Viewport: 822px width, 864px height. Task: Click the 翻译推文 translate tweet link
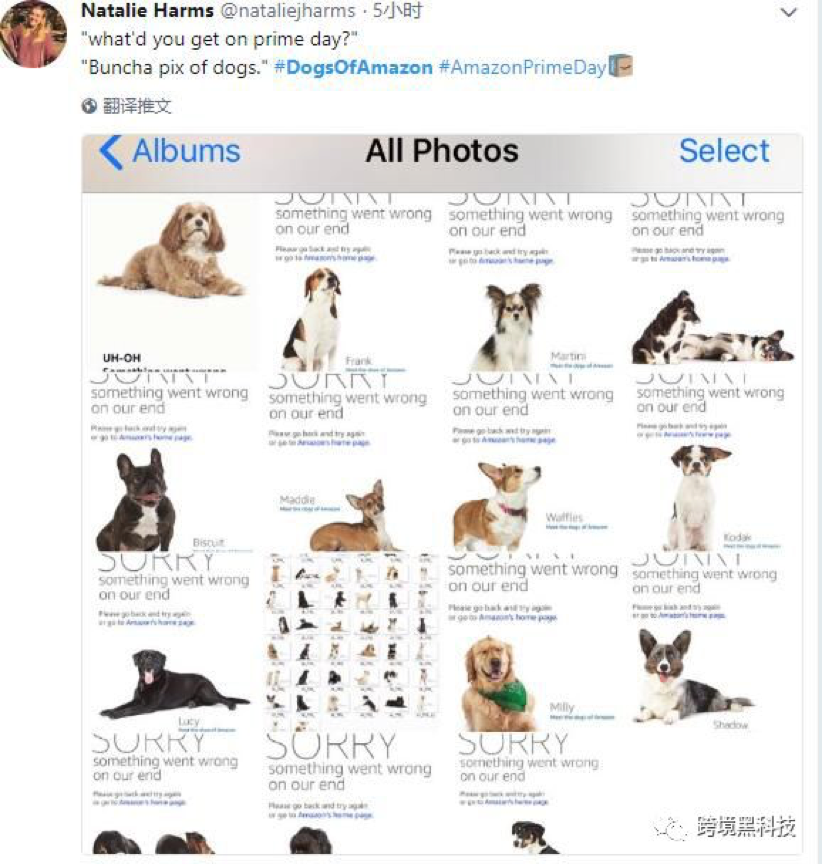pyautogui.click(x=137, y=106)
